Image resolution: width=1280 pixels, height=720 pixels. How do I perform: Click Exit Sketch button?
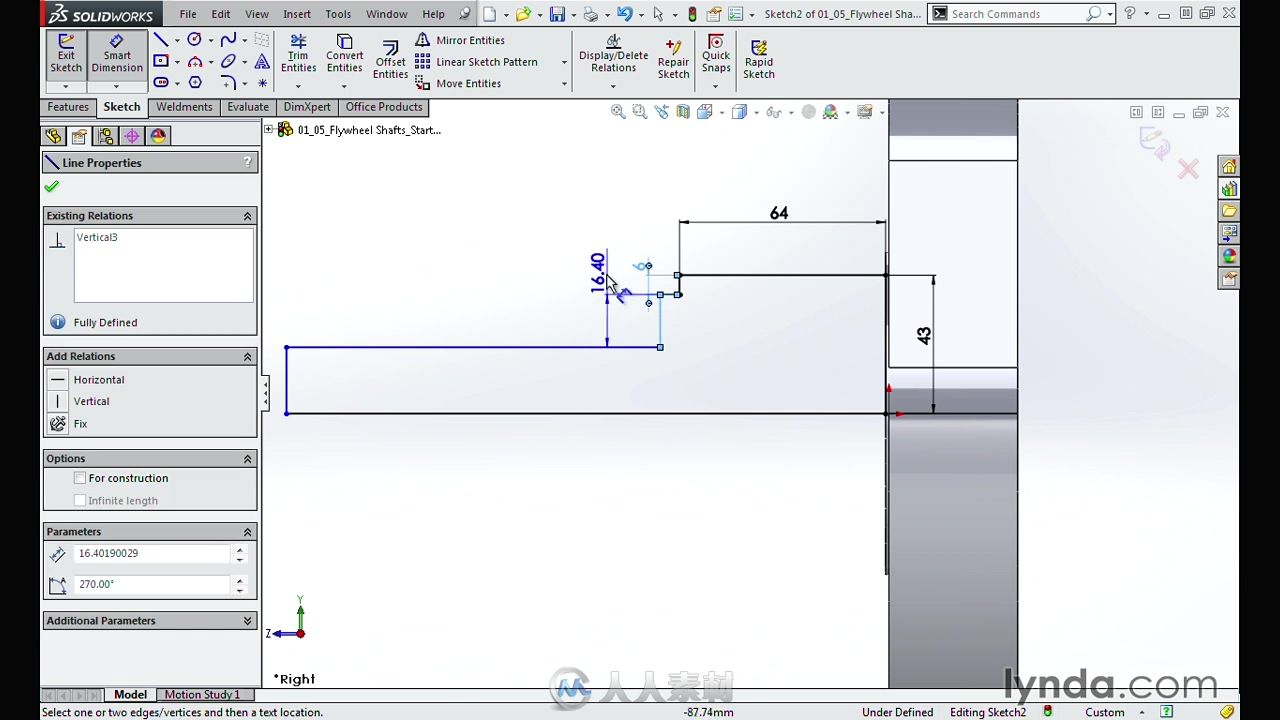(x=66, y=54)
